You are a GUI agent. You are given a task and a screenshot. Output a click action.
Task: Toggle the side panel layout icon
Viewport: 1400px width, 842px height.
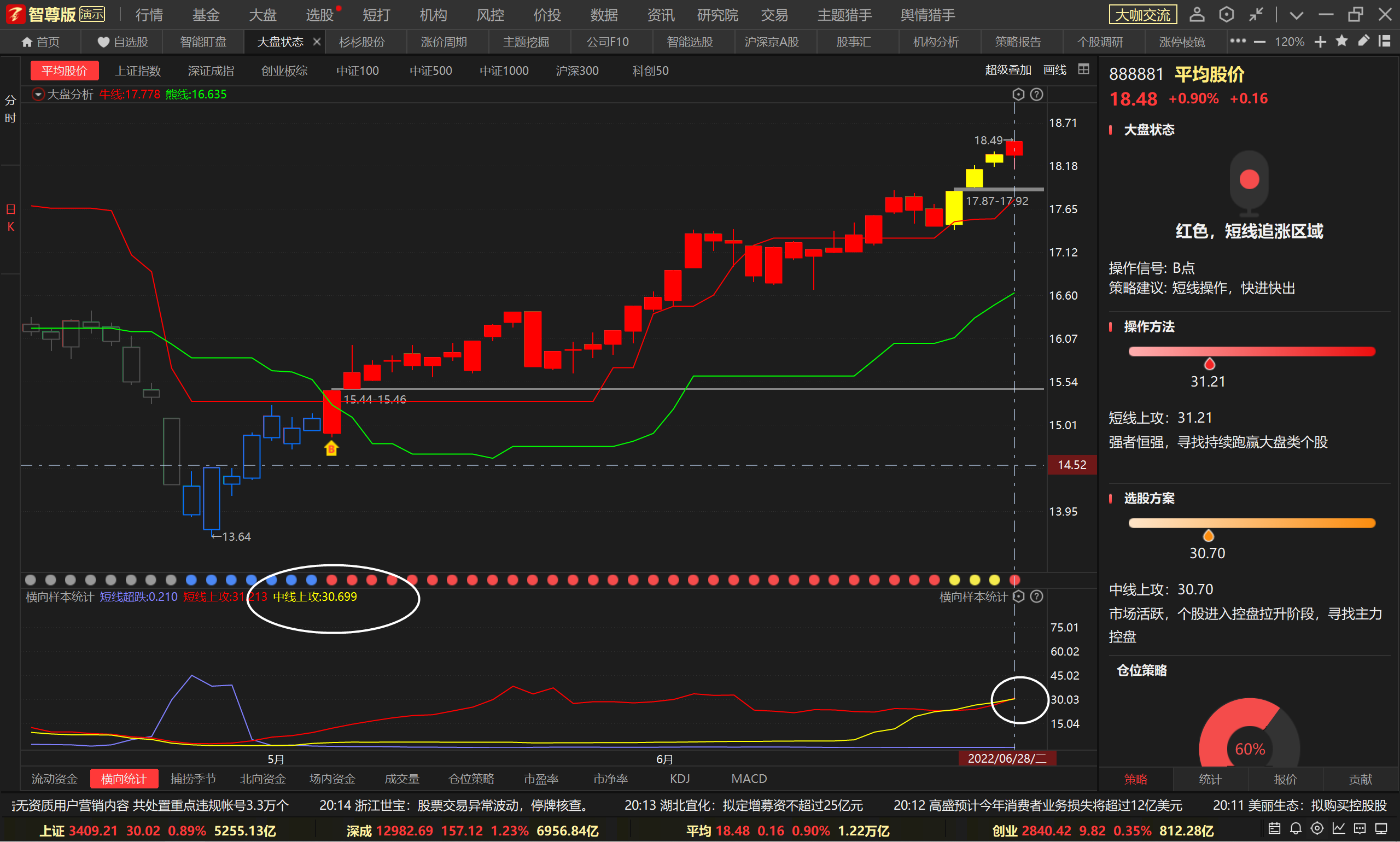click(x=1384, y=41)
